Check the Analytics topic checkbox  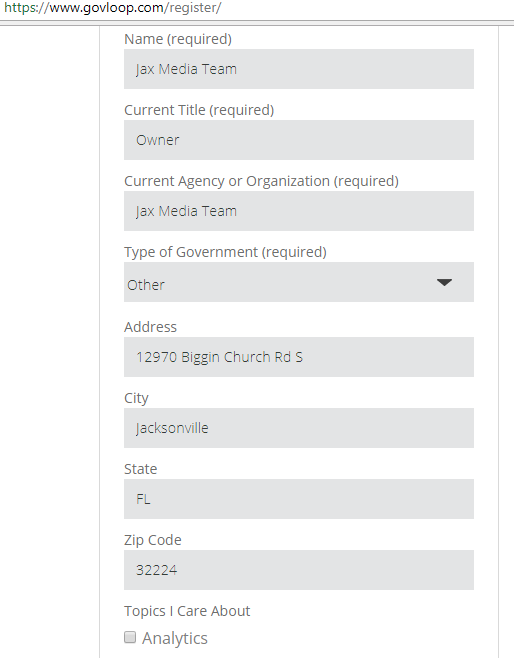[130, 637]
